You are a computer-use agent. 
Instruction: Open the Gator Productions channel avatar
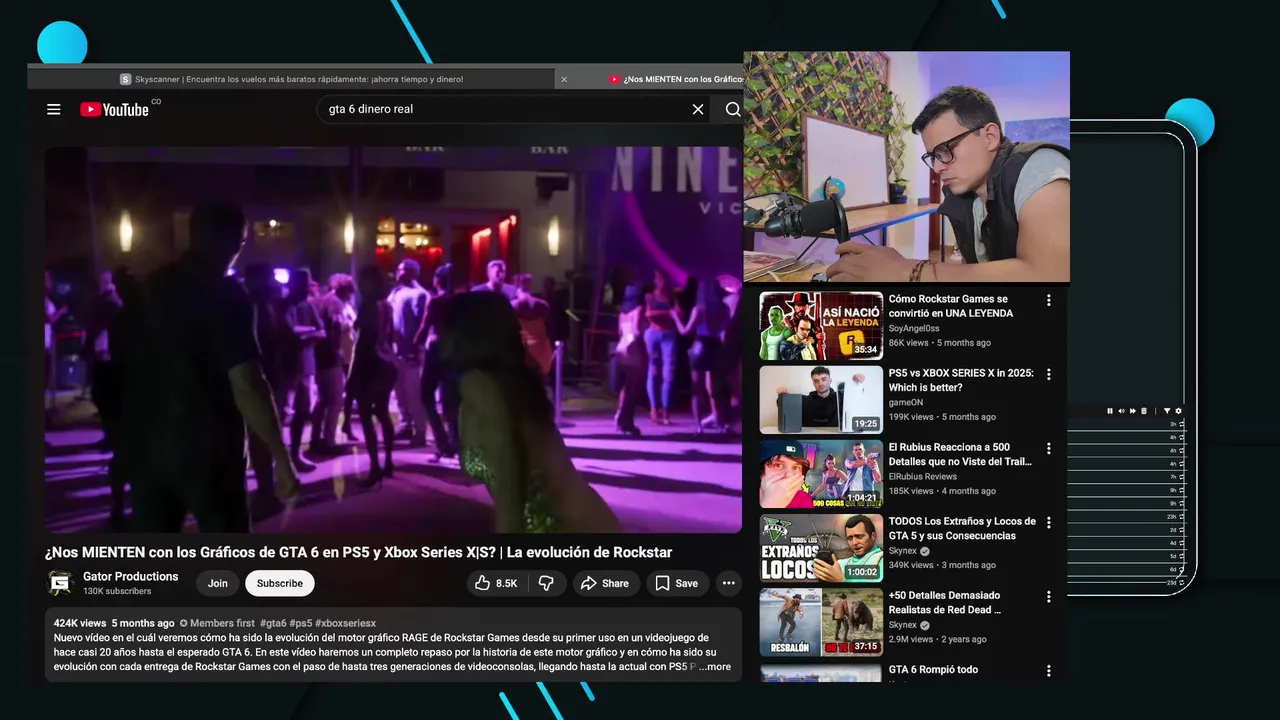click(61, 583)
